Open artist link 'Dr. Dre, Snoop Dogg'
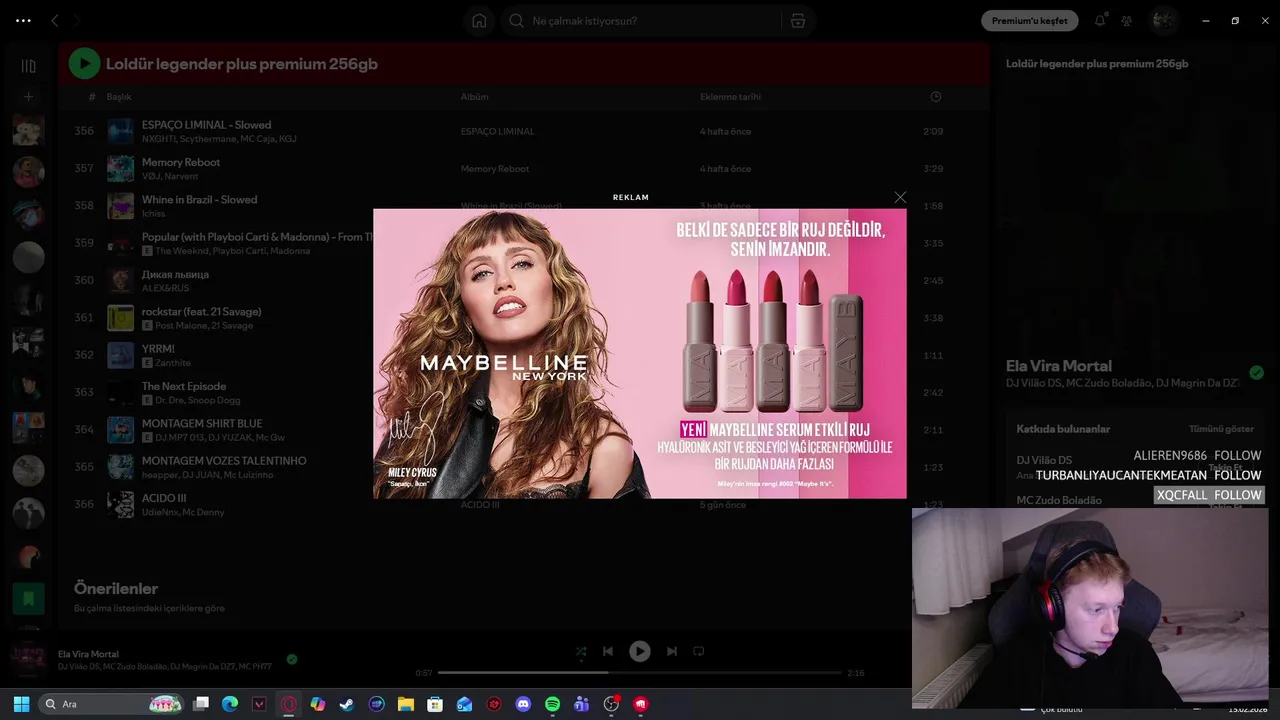Image resolution: width=1280 pixels, height=720 pixels. click(198, 400)
